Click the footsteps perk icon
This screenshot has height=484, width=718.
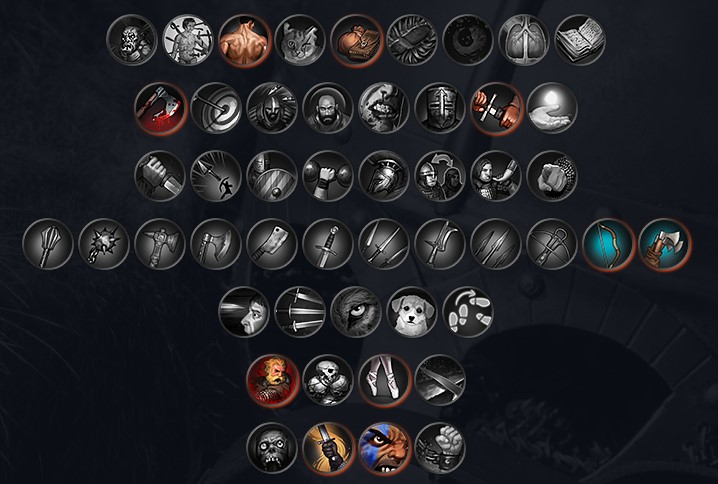[468, 312]
